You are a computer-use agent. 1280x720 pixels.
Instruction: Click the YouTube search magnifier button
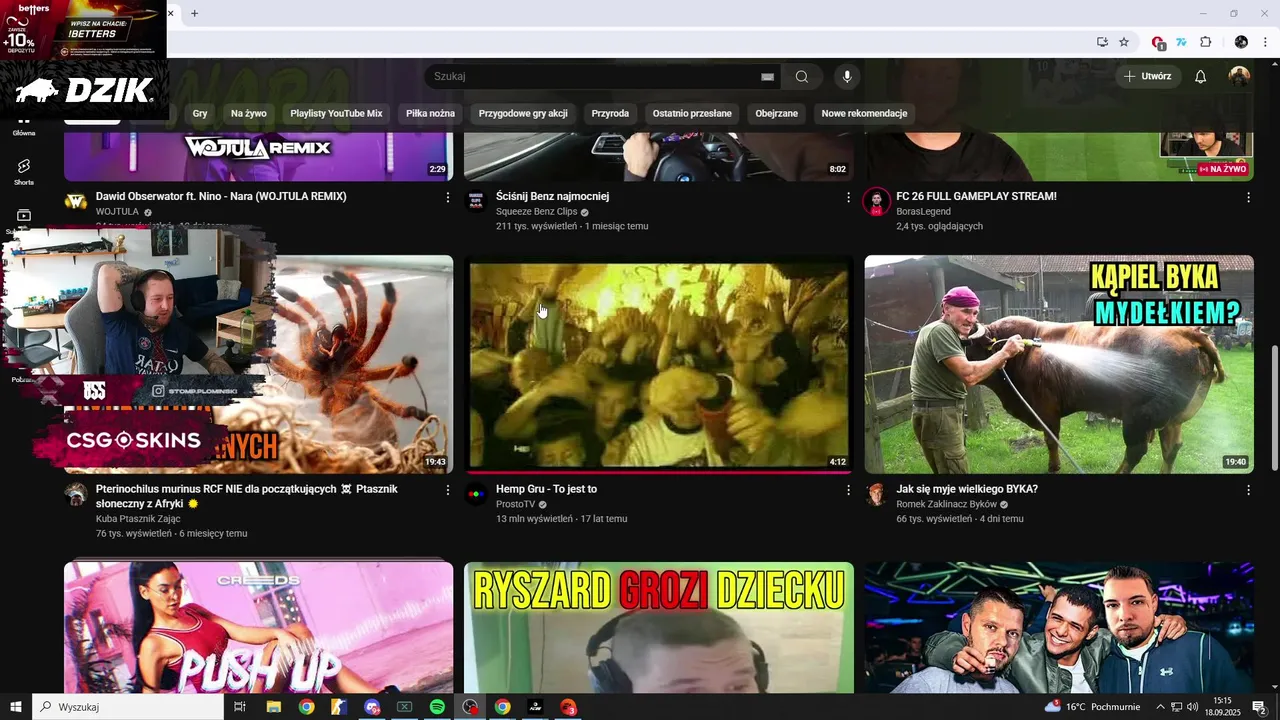(x=802, y=76)
